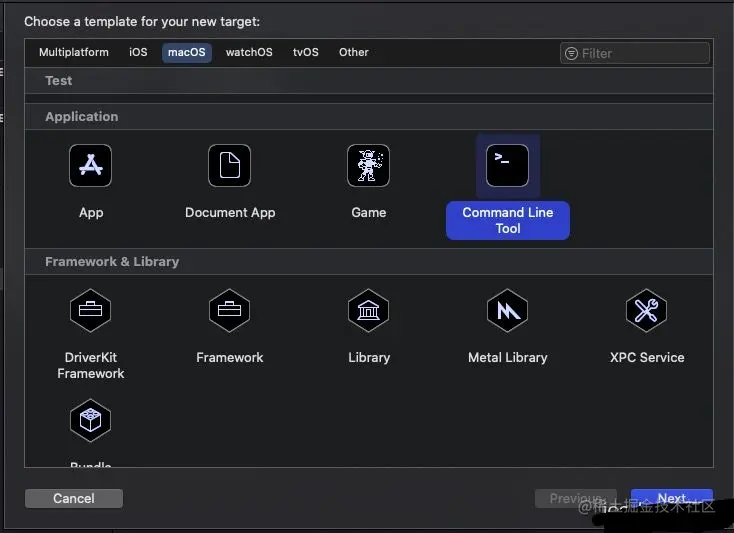Select the App template icon

coord(90,166)
